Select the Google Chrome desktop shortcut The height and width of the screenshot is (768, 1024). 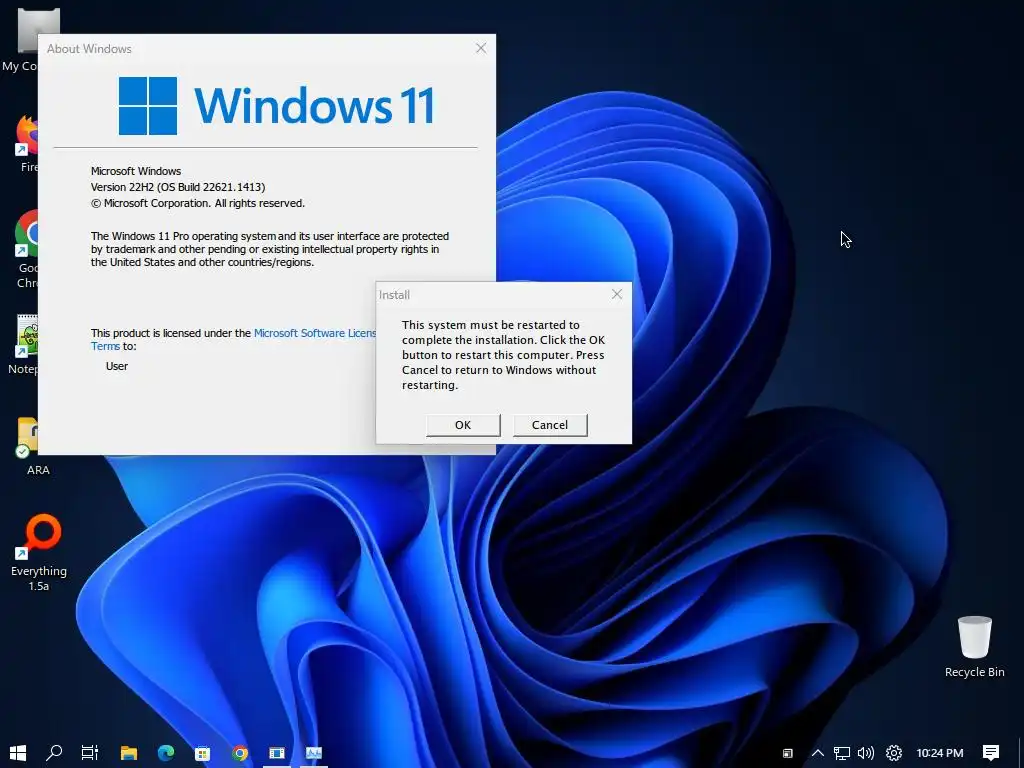click(x=26, y=249)
